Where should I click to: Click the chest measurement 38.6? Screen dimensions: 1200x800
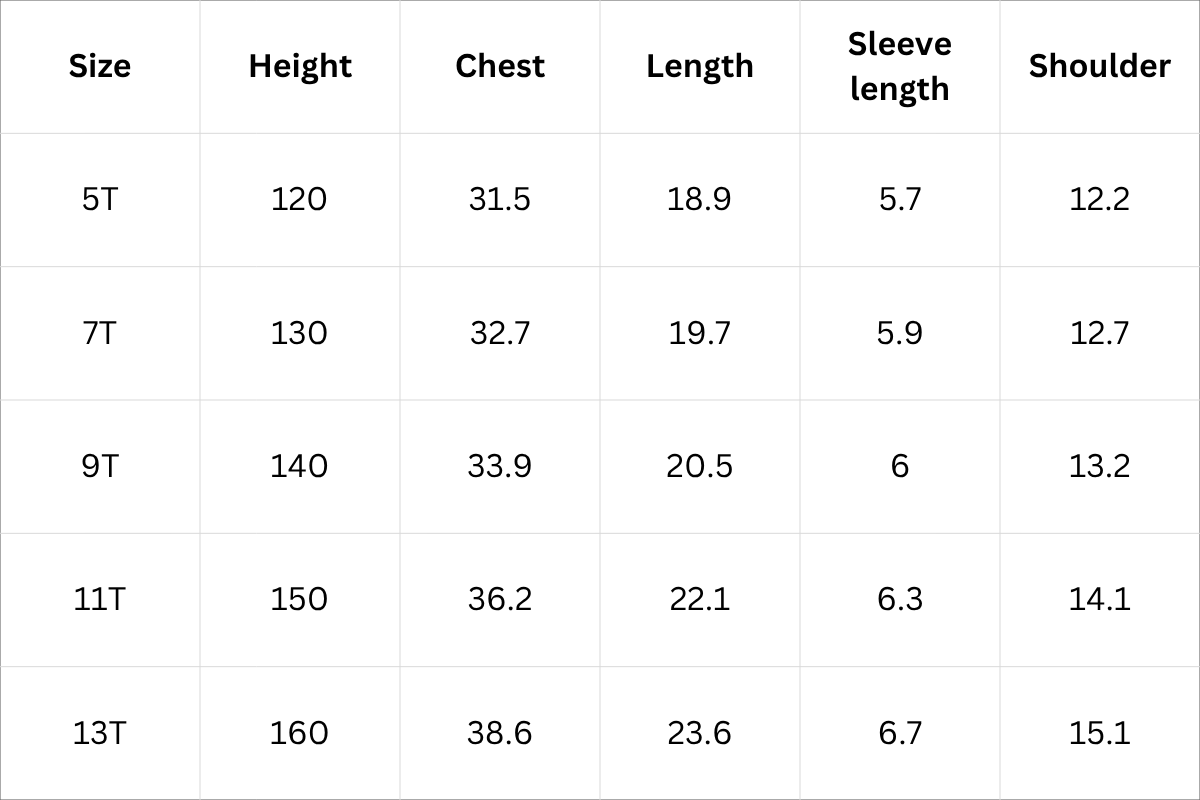click(500, 733)
